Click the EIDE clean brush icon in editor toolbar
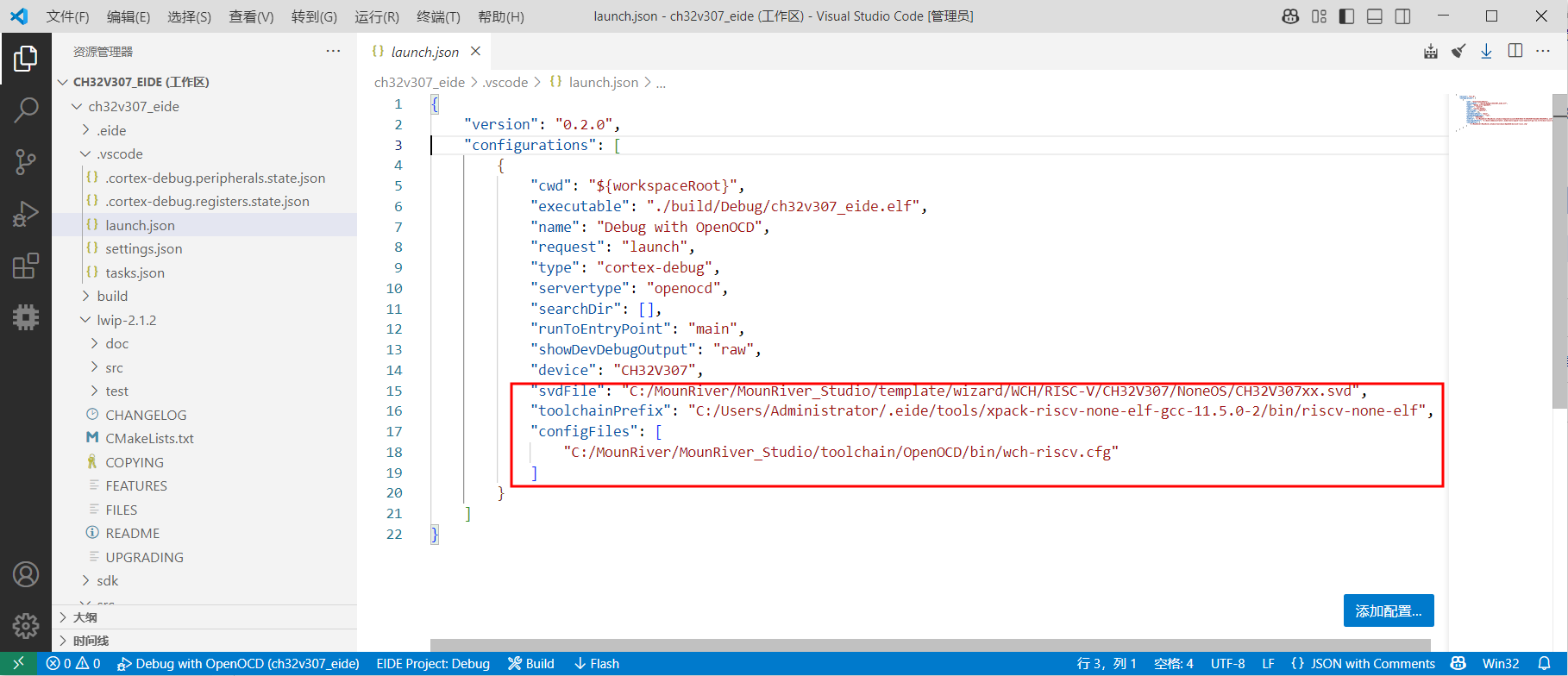The width and height of the screenshot is (1568, 676). pos(1458,52)
